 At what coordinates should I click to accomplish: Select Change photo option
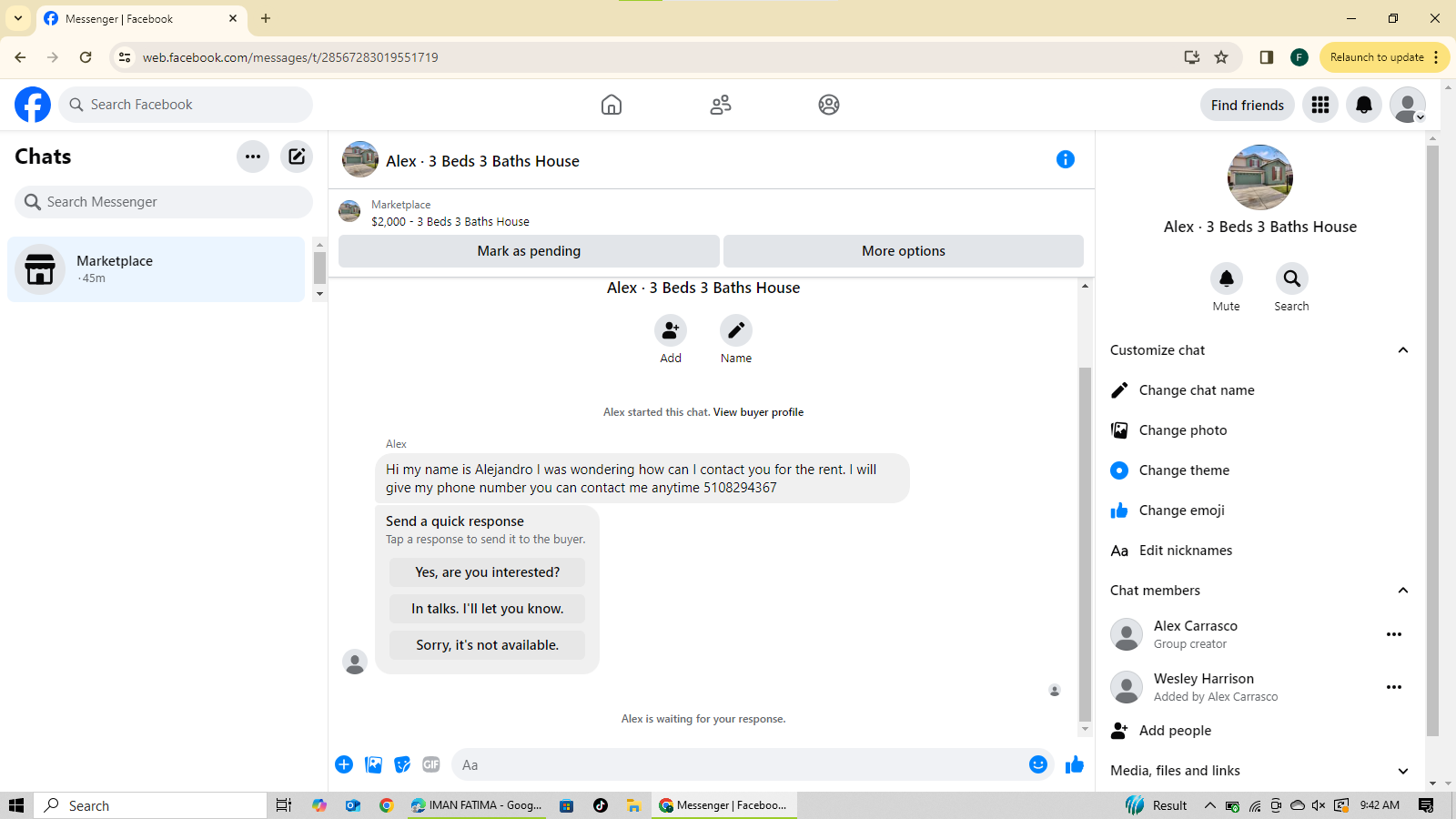[1259, 430]
